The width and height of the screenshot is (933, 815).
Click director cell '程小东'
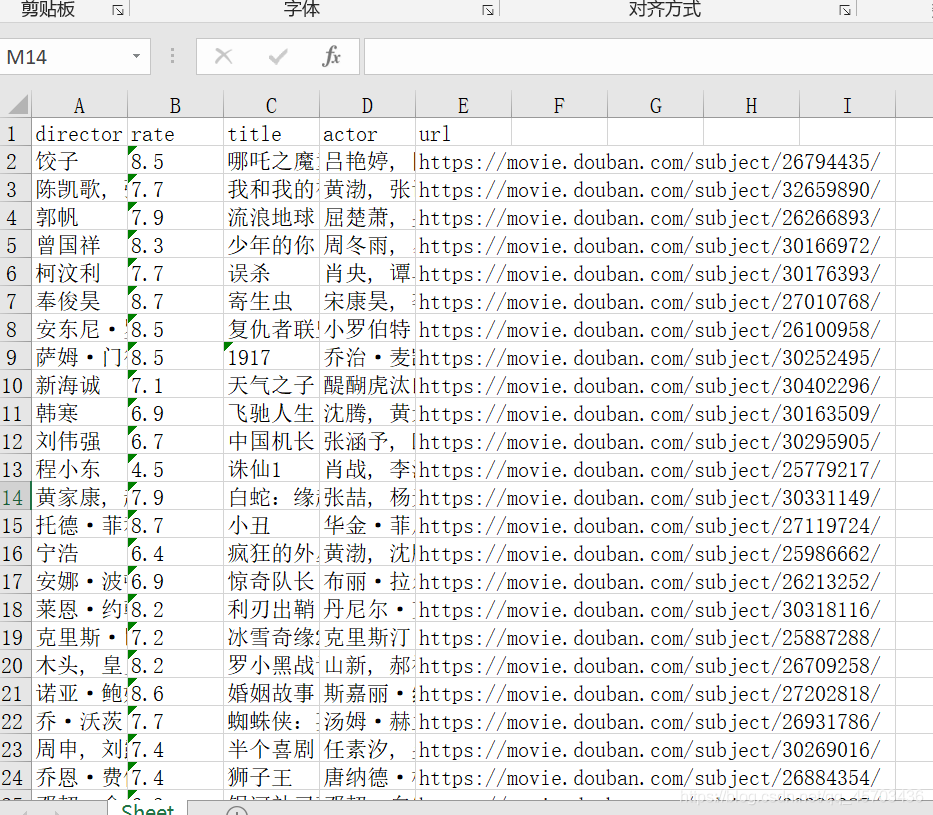tap(79, 469)
